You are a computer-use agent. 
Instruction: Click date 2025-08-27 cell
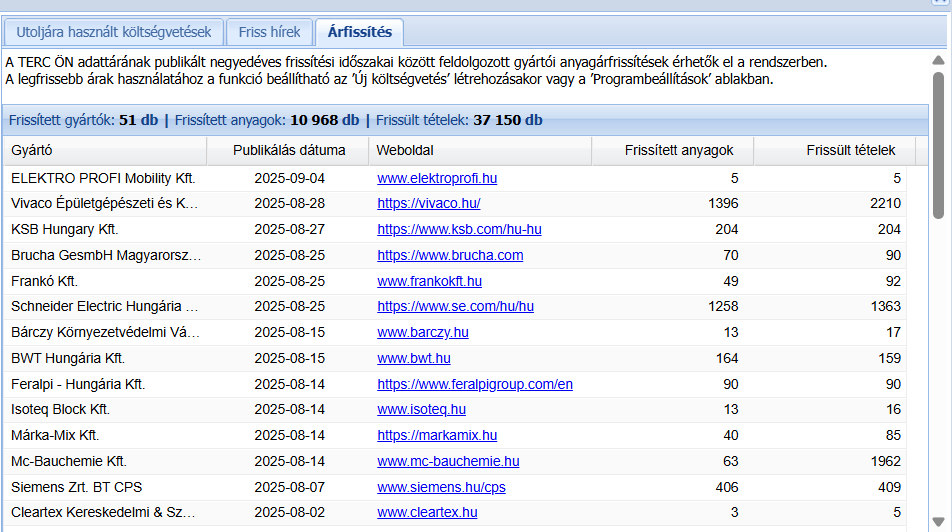(x=290, y=230)
